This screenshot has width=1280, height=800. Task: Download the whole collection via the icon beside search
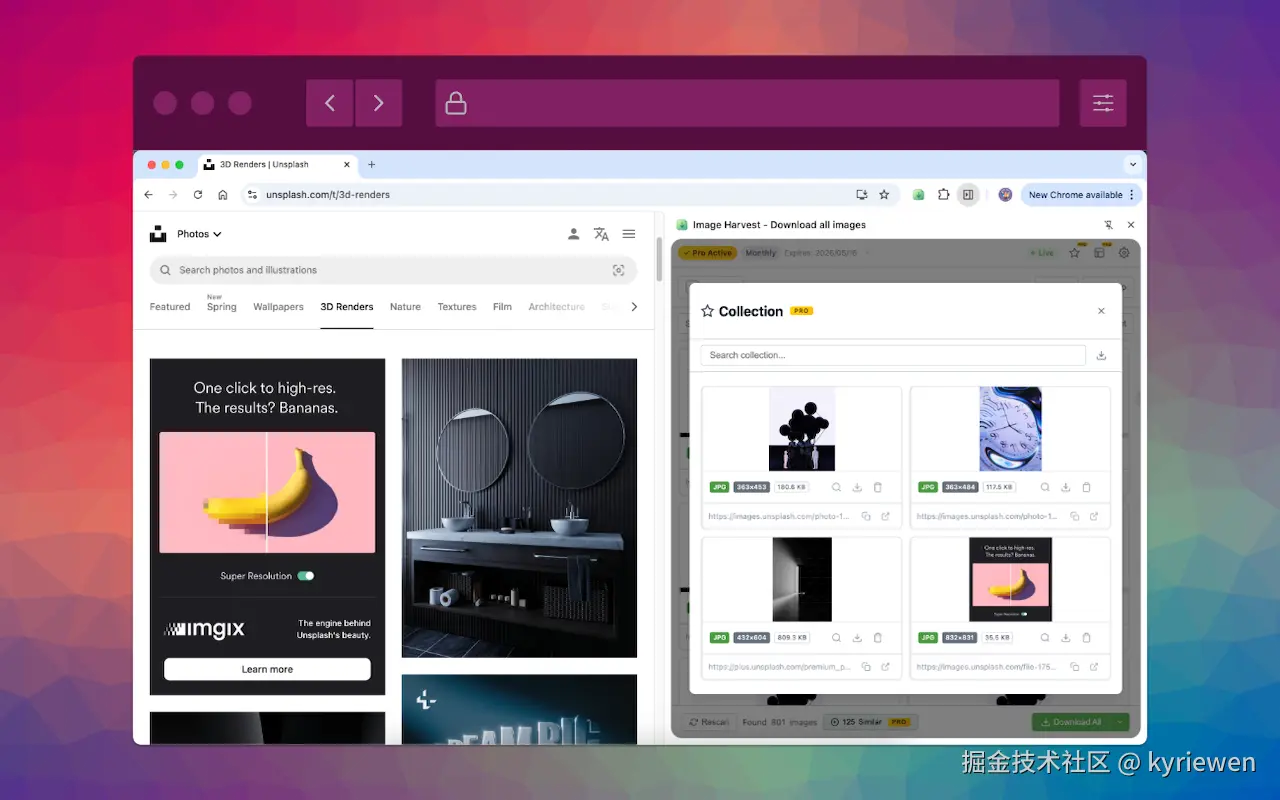(1101, 355)
